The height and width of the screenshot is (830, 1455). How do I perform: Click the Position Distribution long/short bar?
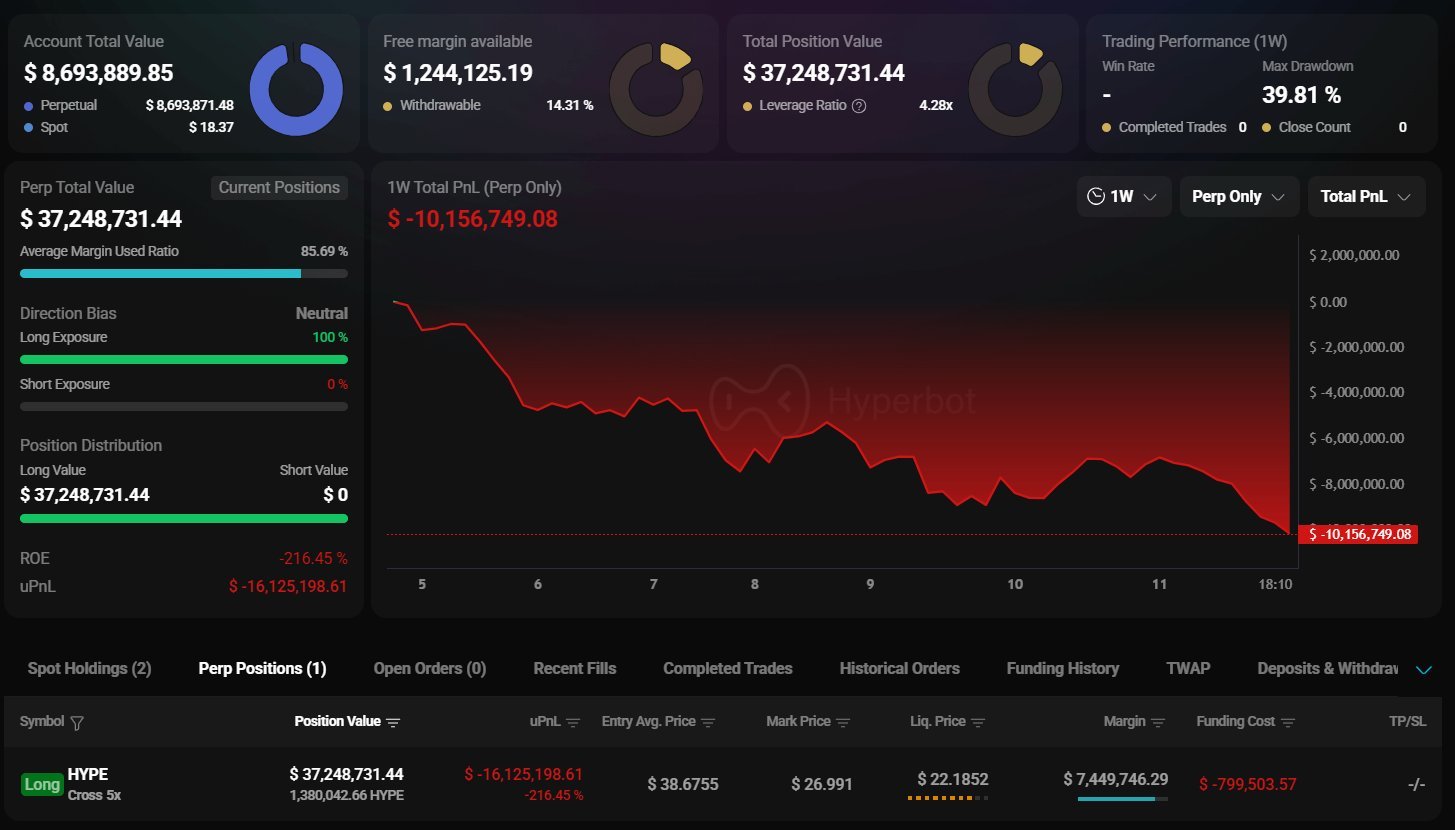[x=184, y=518]
